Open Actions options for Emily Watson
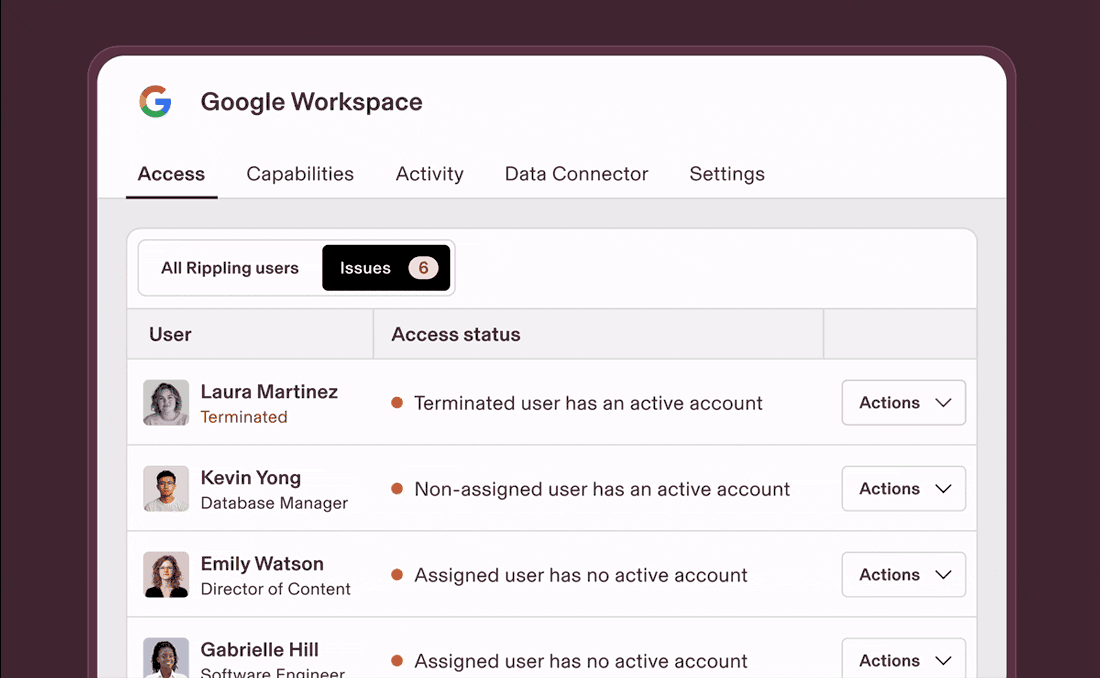 pyautogui.click(x=903, y=574)
